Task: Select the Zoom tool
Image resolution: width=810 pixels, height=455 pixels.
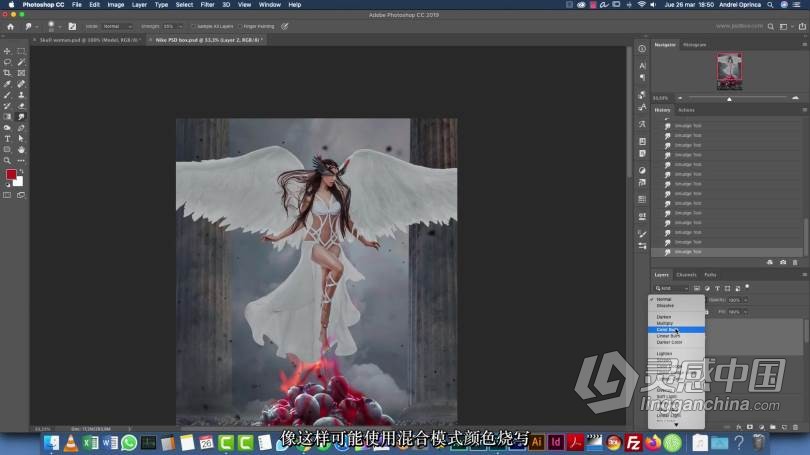Action: click(x=7, y=161)
